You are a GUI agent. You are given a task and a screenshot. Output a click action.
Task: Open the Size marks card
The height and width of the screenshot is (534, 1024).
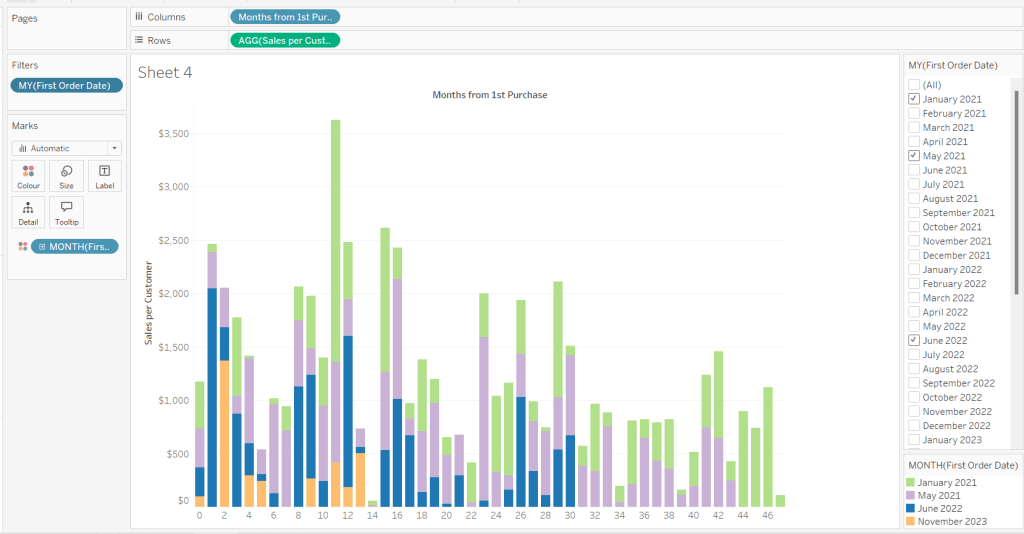click(x=66, y=175)
